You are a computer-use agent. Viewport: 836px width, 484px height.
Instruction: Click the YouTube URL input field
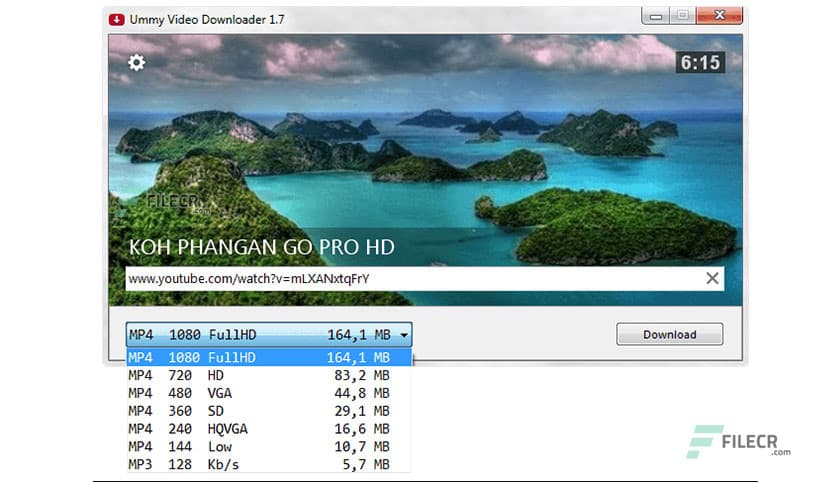(424, 279)
